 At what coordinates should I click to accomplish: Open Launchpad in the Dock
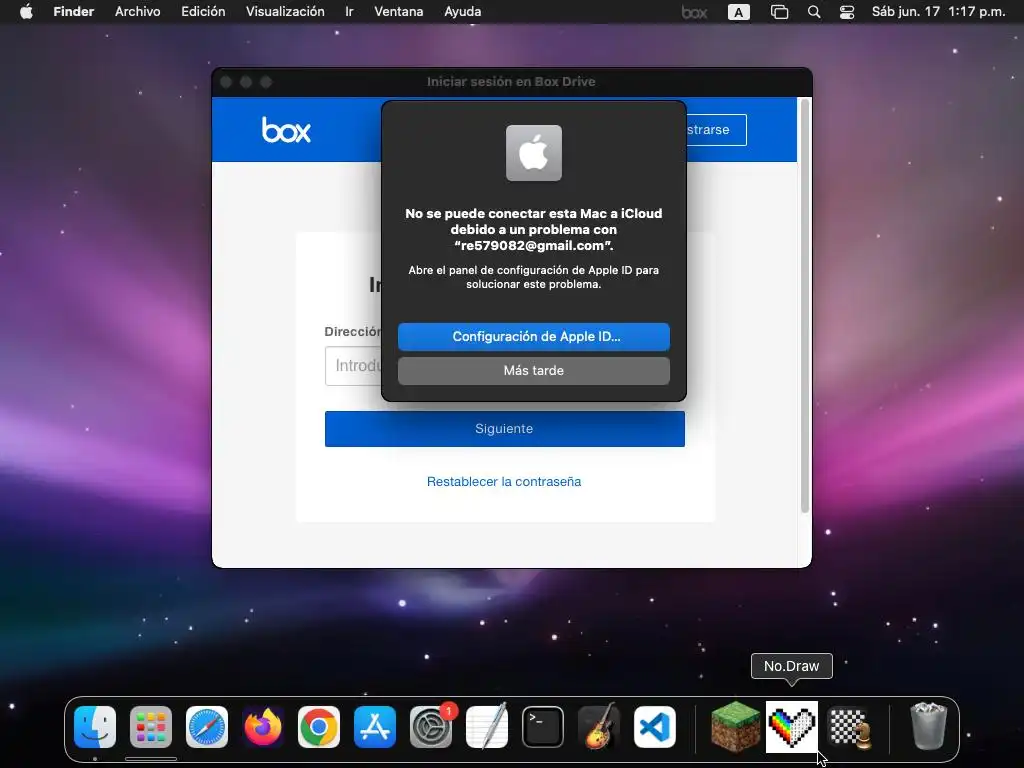[x=151, y=727]
